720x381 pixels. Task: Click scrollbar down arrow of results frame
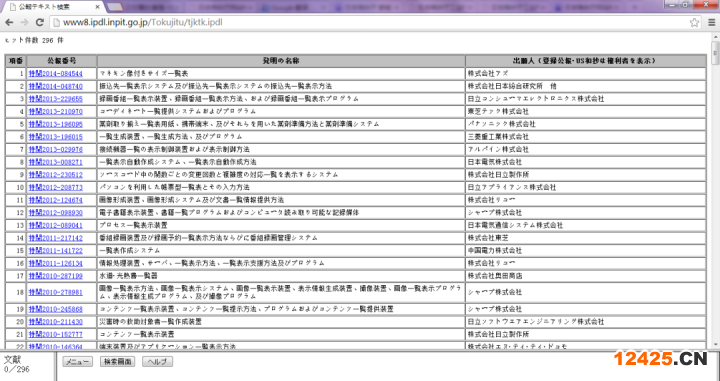[714, 345]
